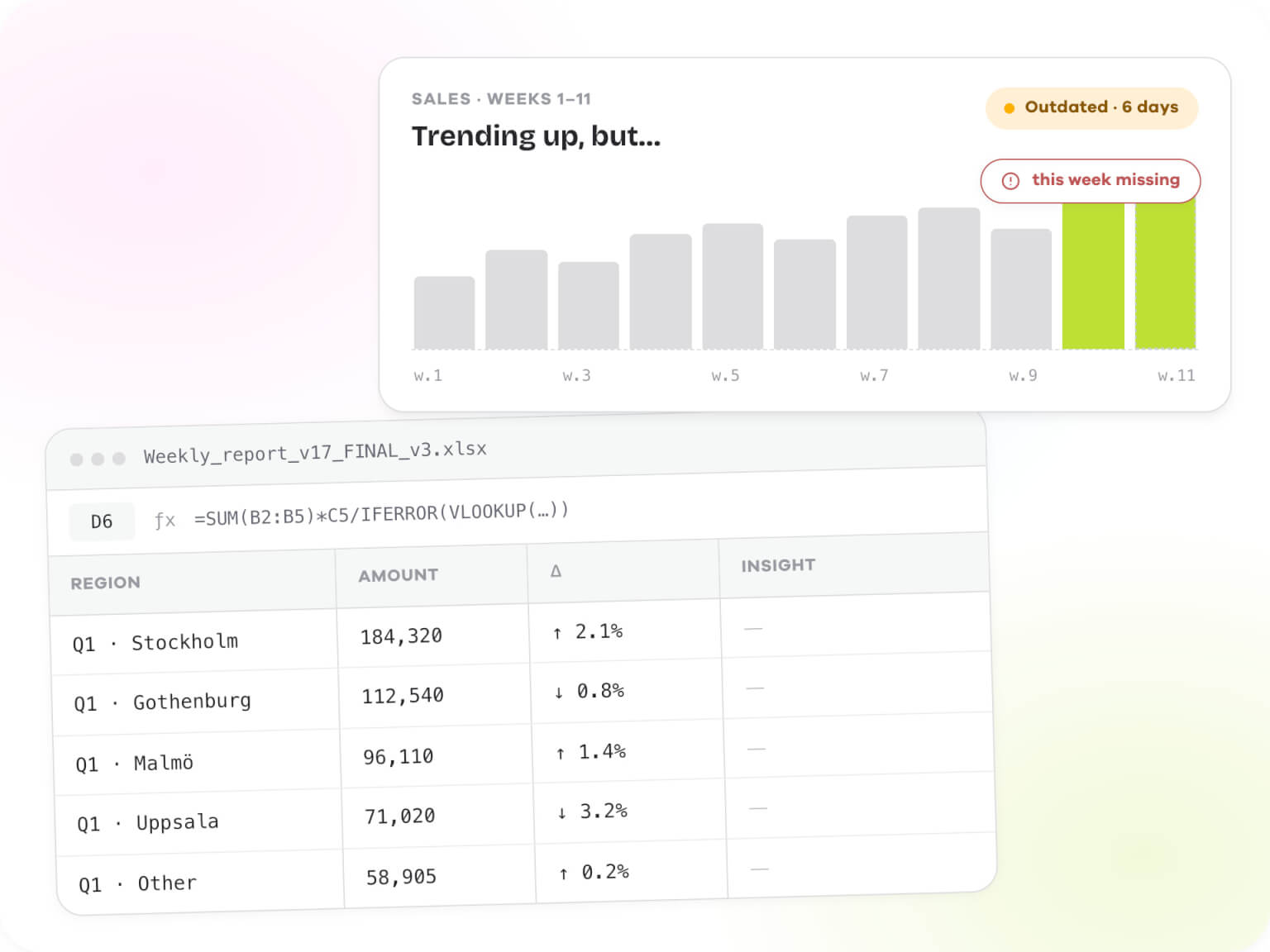Click the green w.11 bar in chart
Viewport: 1270px width, 952px height.
[x=1166, y=275]
